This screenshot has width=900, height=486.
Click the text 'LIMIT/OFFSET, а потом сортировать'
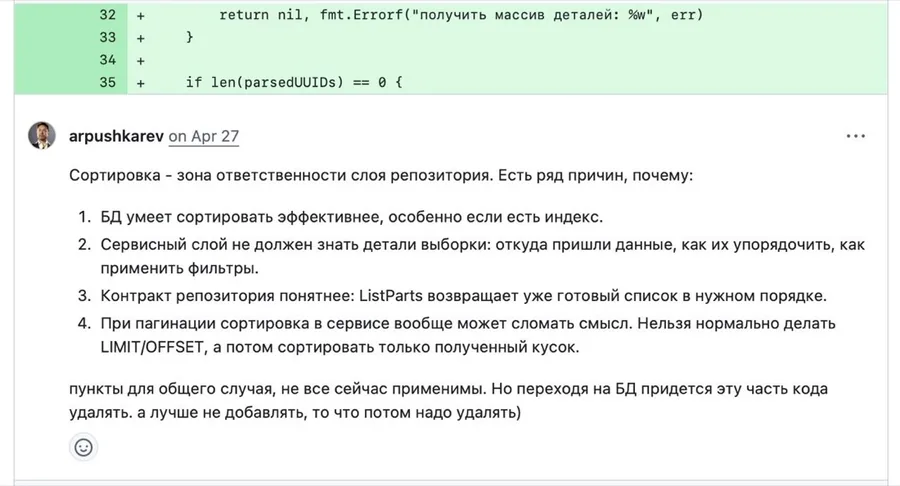pyautogui.click(x=340, y=347)
